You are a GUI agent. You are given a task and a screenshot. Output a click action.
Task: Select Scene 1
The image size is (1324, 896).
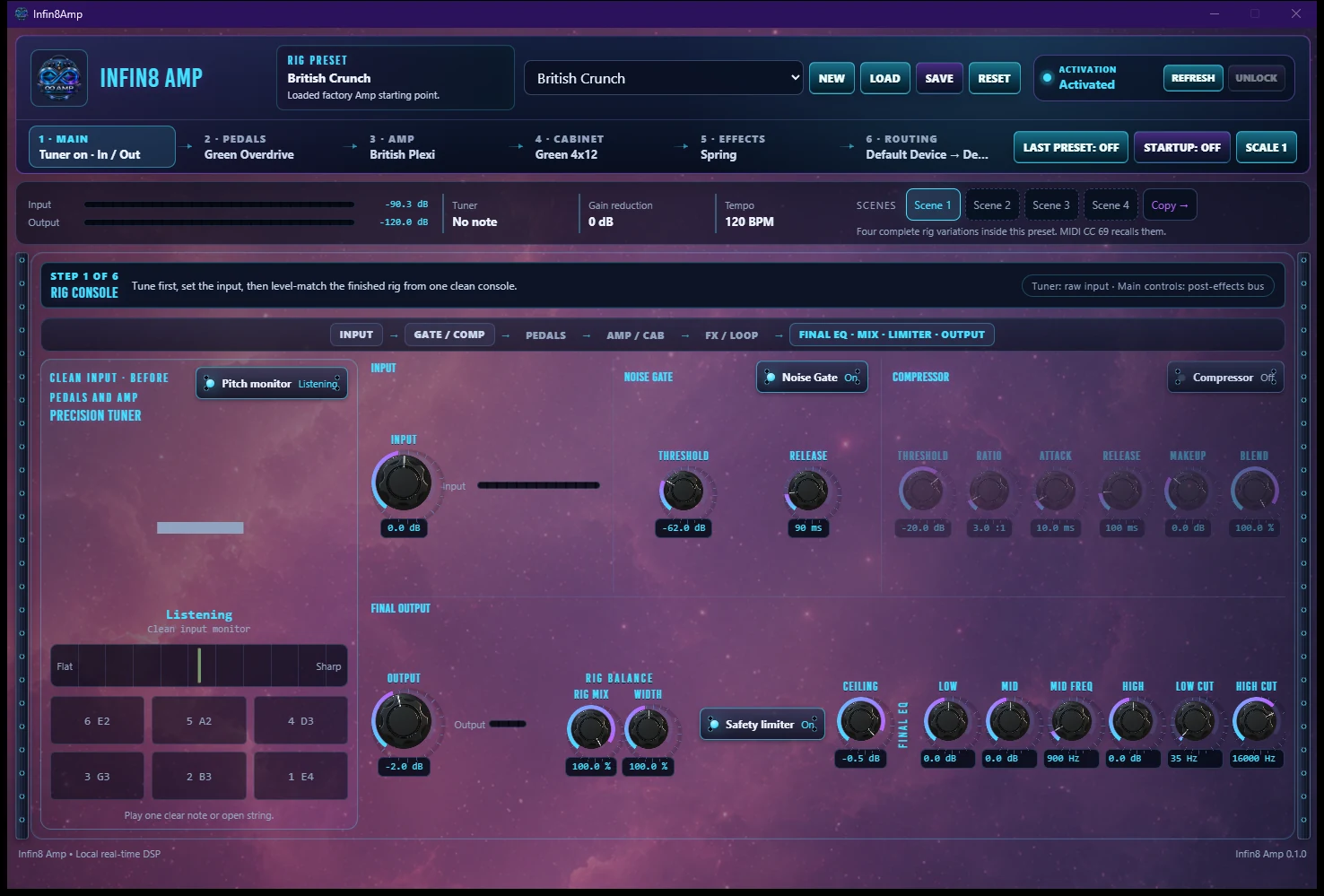tap(933, 205)
